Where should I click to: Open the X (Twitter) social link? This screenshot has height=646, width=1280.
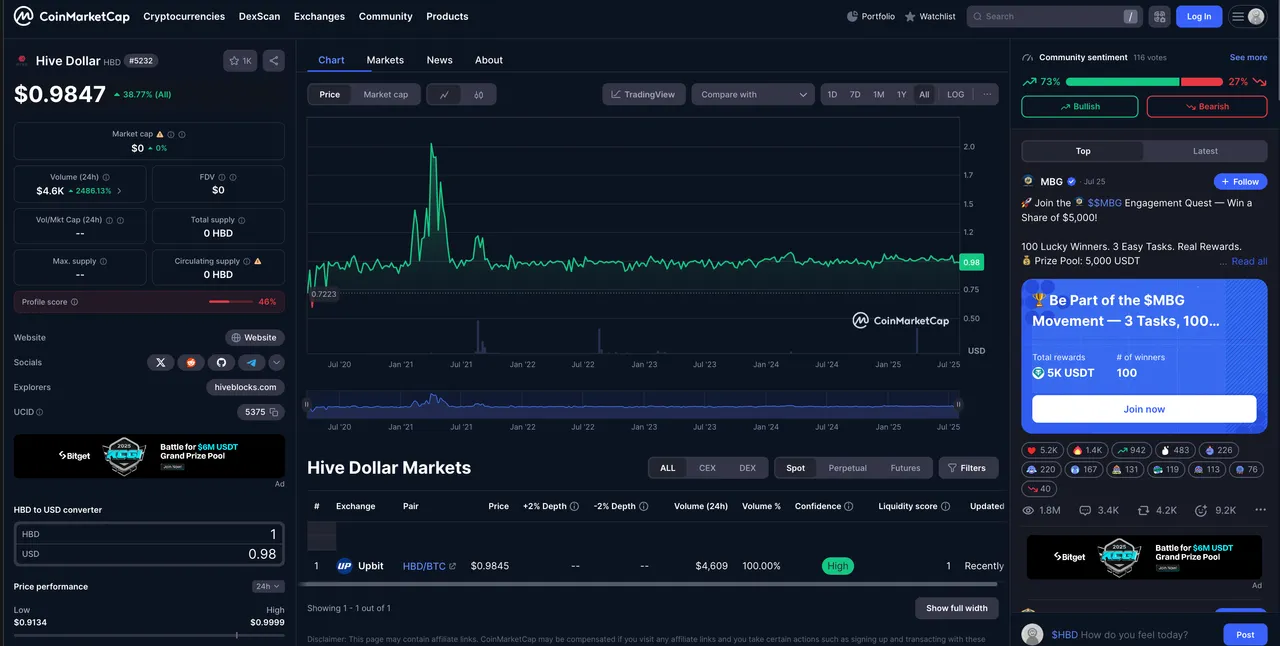161,362
